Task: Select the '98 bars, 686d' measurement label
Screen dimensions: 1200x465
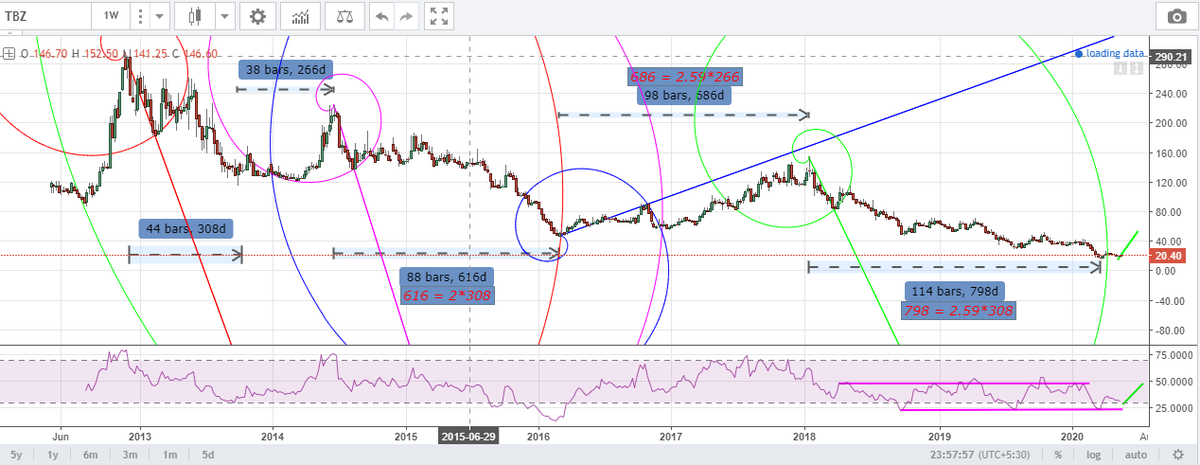Action: (x=682, y=95)
